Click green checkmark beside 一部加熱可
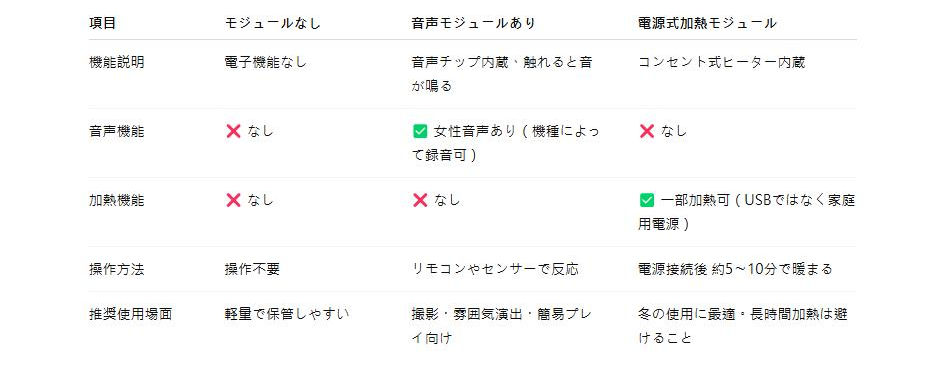 tap(647, 200)
